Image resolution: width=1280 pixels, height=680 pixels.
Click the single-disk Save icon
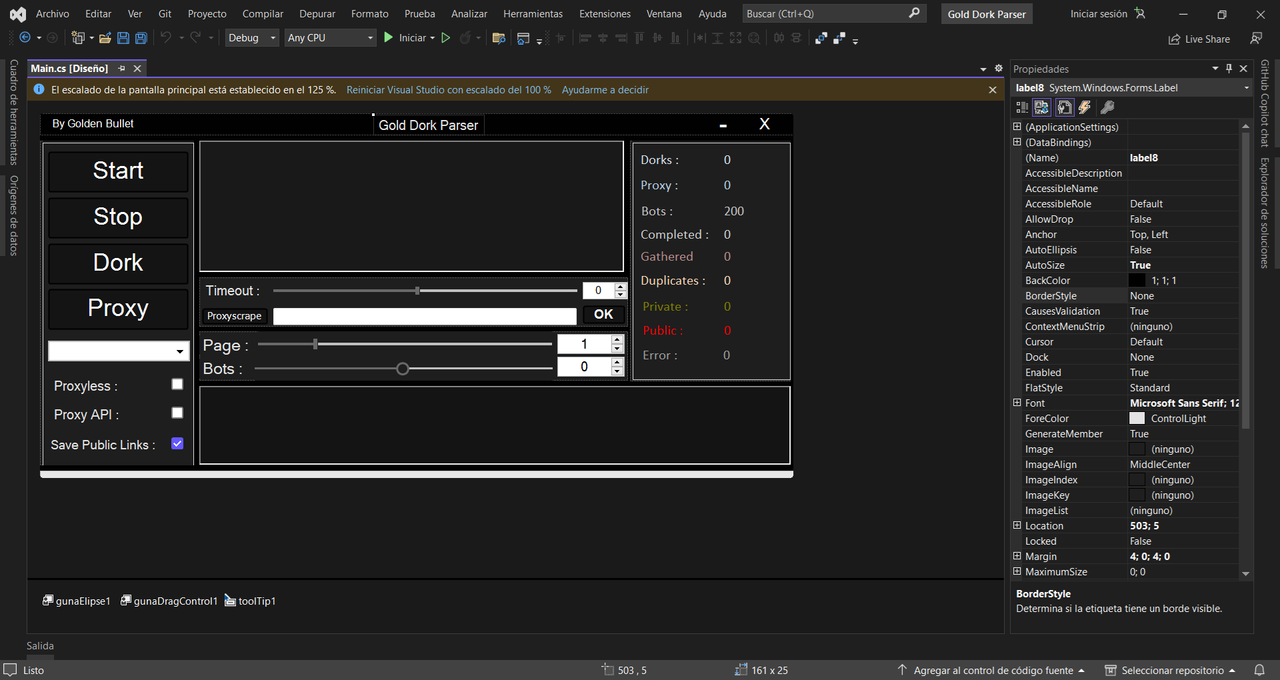(x=123, y=37)
